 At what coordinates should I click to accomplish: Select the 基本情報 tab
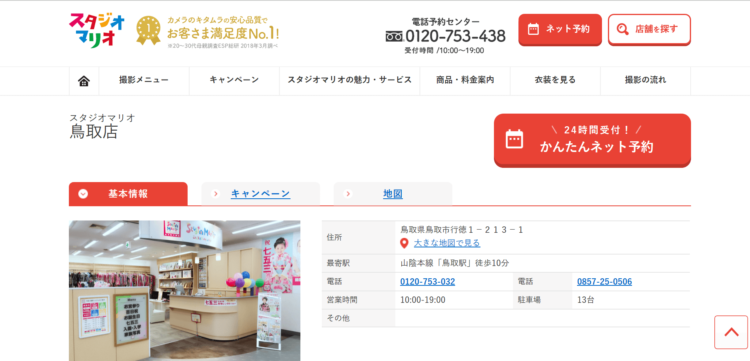[128, 194]
